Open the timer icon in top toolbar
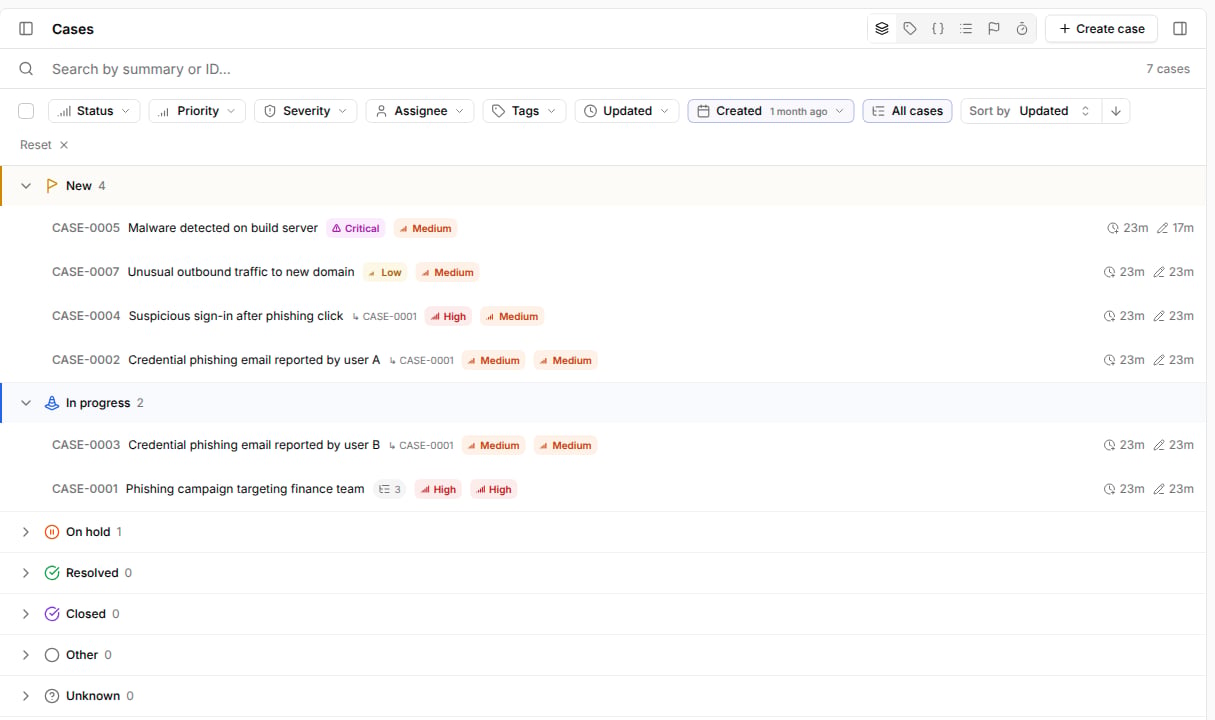 coord(1022,29)
